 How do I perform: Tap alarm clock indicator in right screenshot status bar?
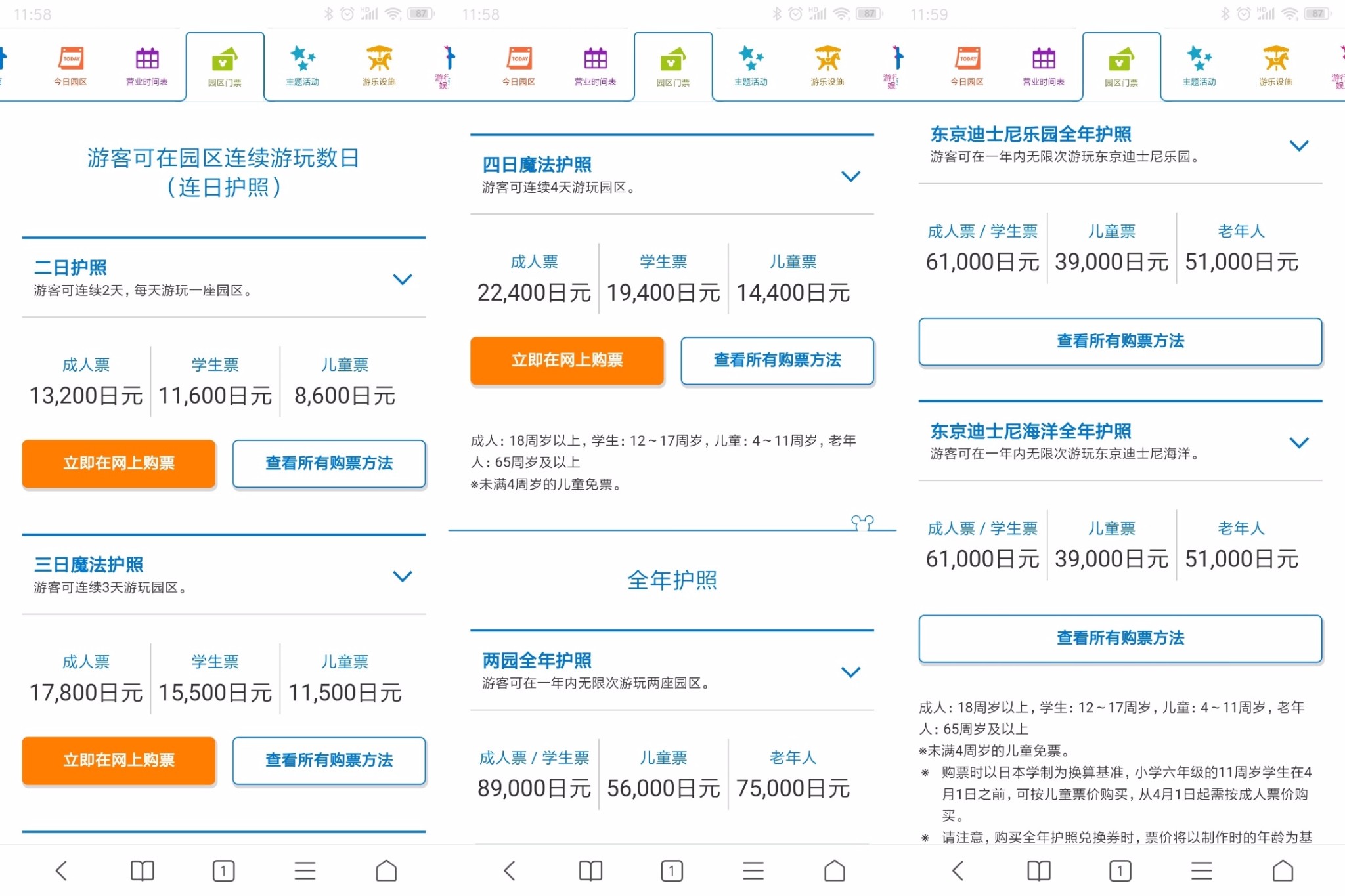tap(1243, 14)
